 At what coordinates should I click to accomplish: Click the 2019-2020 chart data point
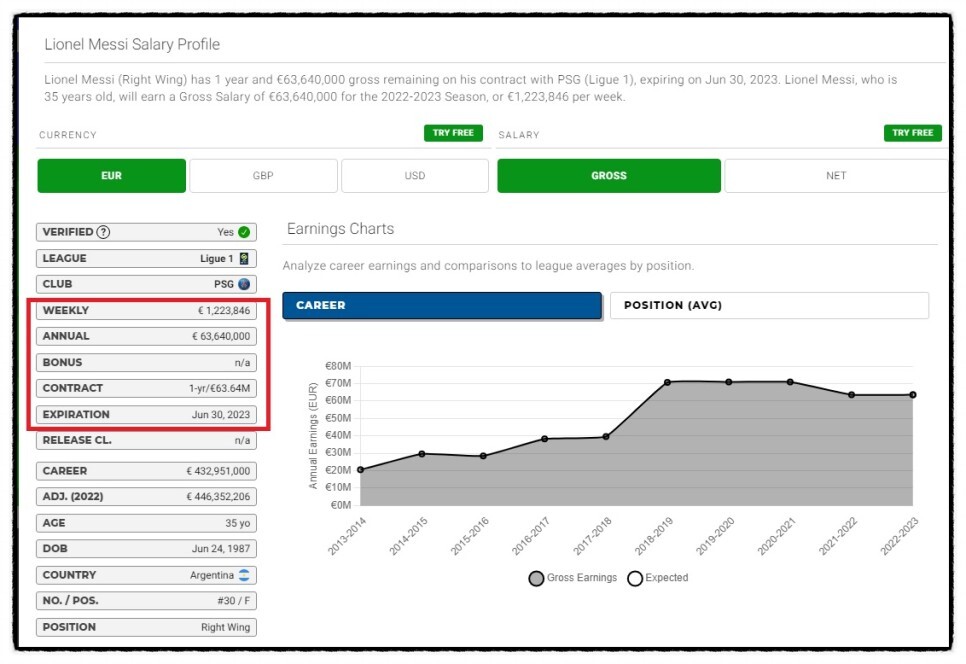729,382
